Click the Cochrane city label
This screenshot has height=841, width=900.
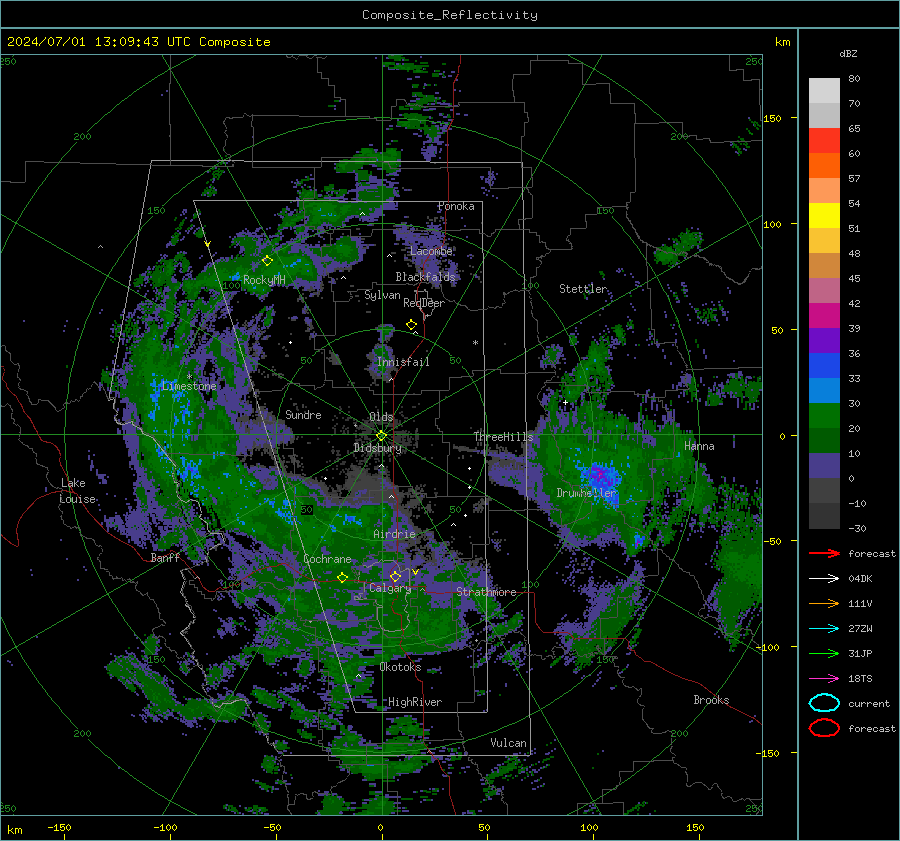tap(327, 559)
